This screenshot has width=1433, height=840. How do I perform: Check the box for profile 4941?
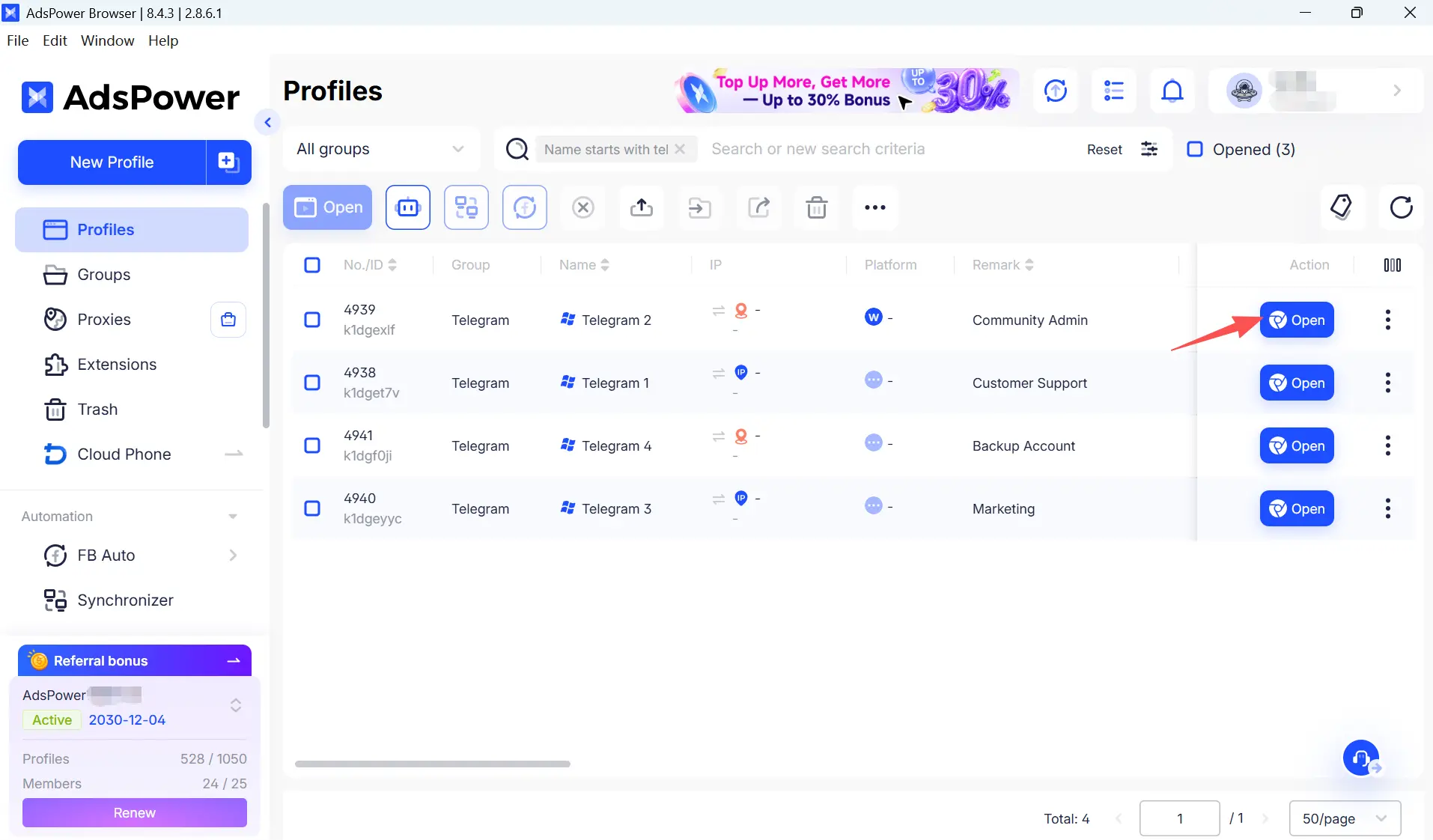(312, 445)
